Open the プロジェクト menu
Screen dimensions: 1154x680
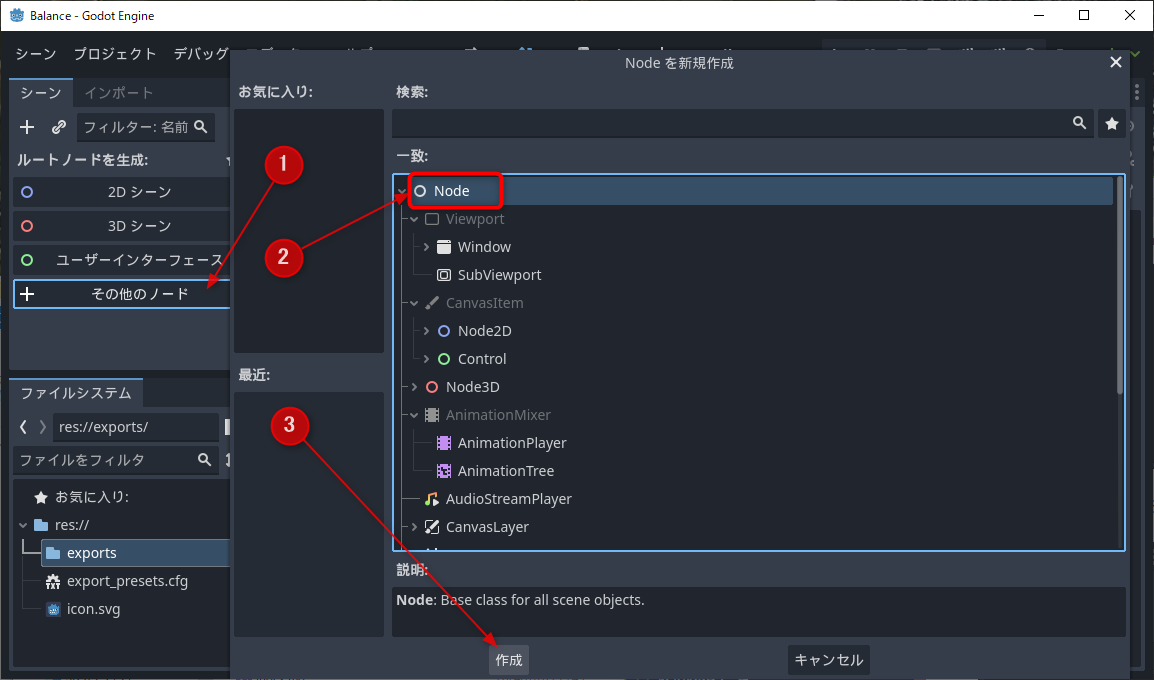pos(115,54)
